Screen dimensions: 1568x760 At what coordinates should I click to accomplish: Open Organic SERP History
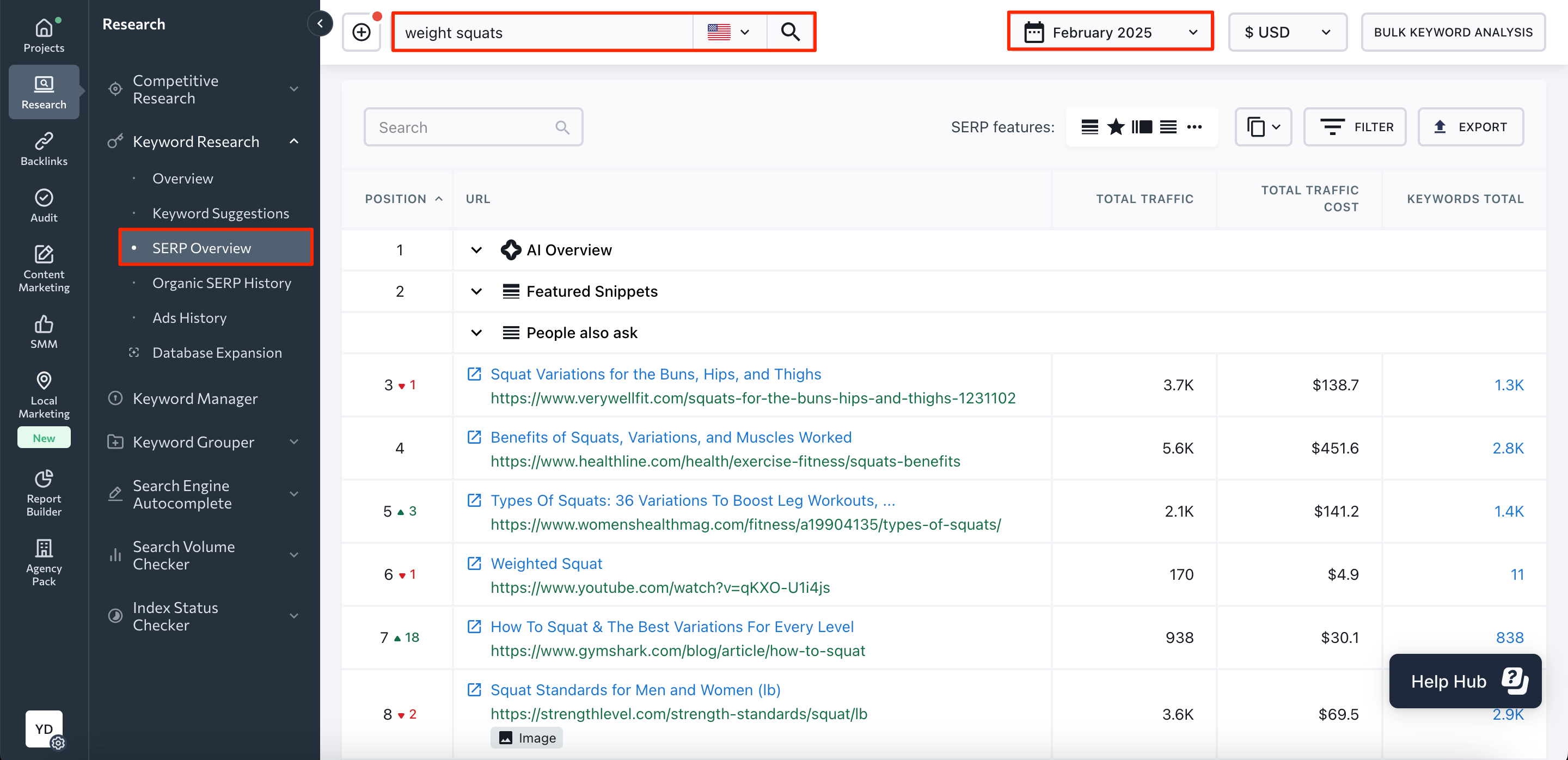pyautogui.click(x=222, y=283)
